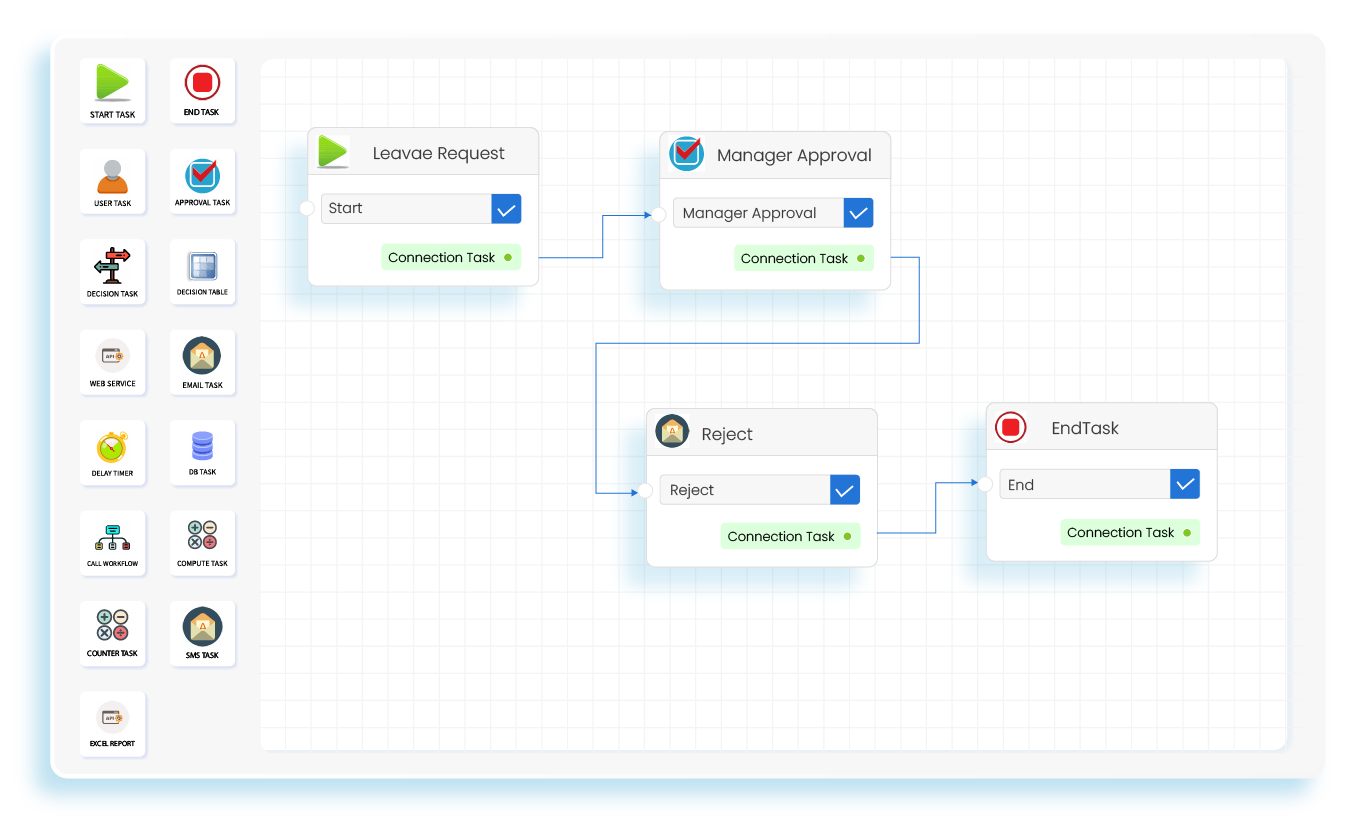Confirm the Start selection with the blue checkmark
Viewport: 1354px width, 824px height.
(506, 208)
